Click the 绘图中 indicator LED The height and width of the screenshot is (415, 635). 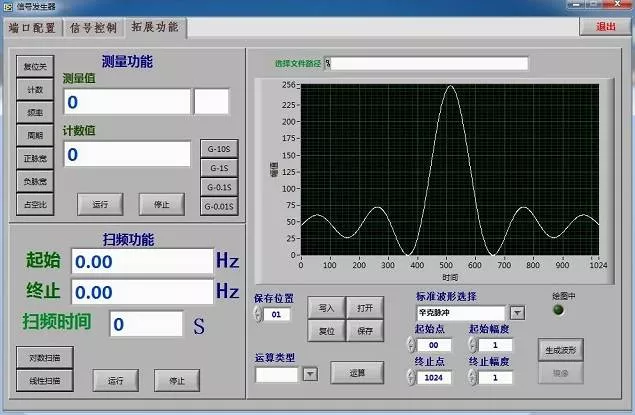tap(558, 311)
